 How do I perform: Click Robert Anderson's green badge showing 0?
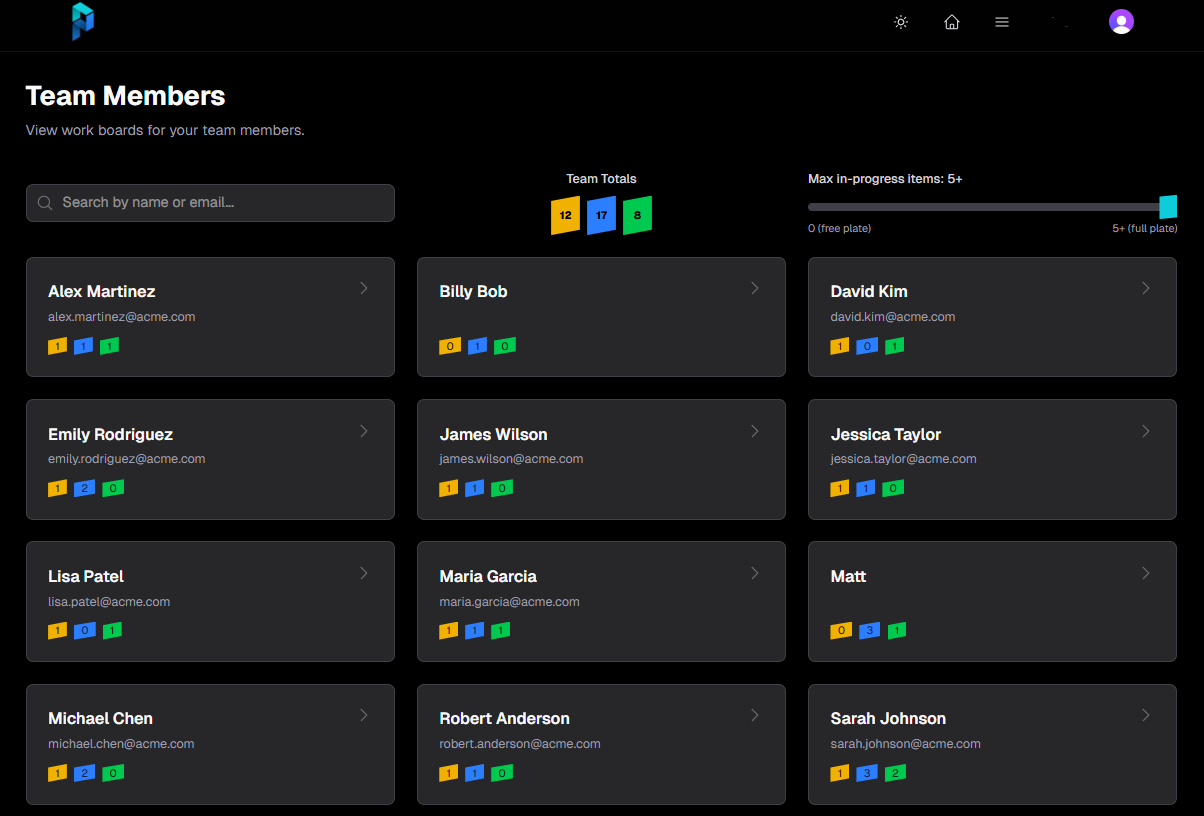pyautogui.click(x=503, y=773)
